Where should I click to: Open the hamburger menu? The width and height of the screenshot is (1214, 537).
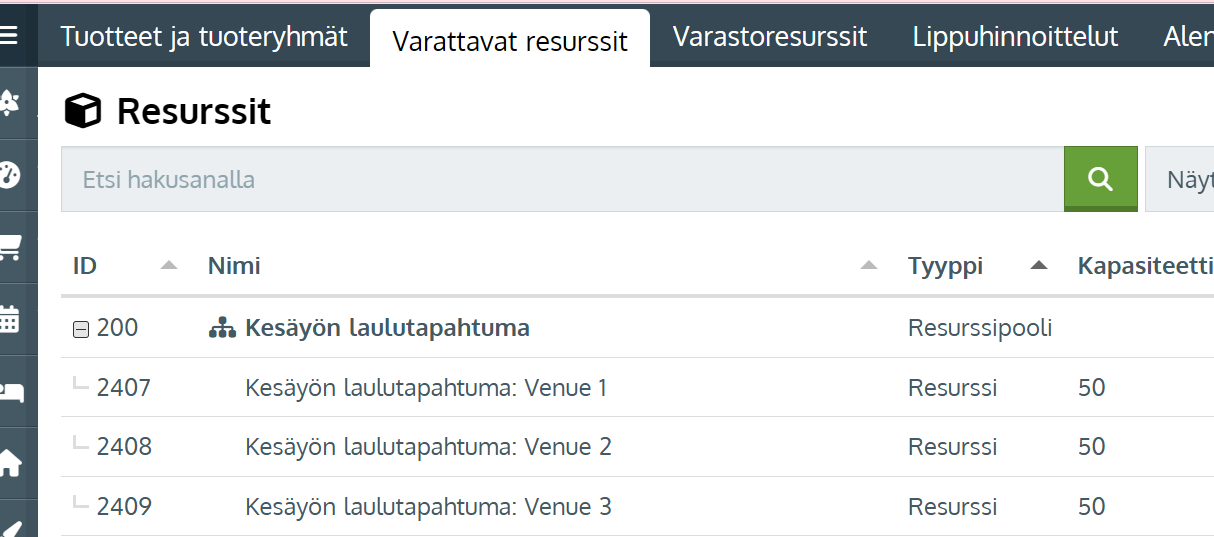[x=10, y=36]
